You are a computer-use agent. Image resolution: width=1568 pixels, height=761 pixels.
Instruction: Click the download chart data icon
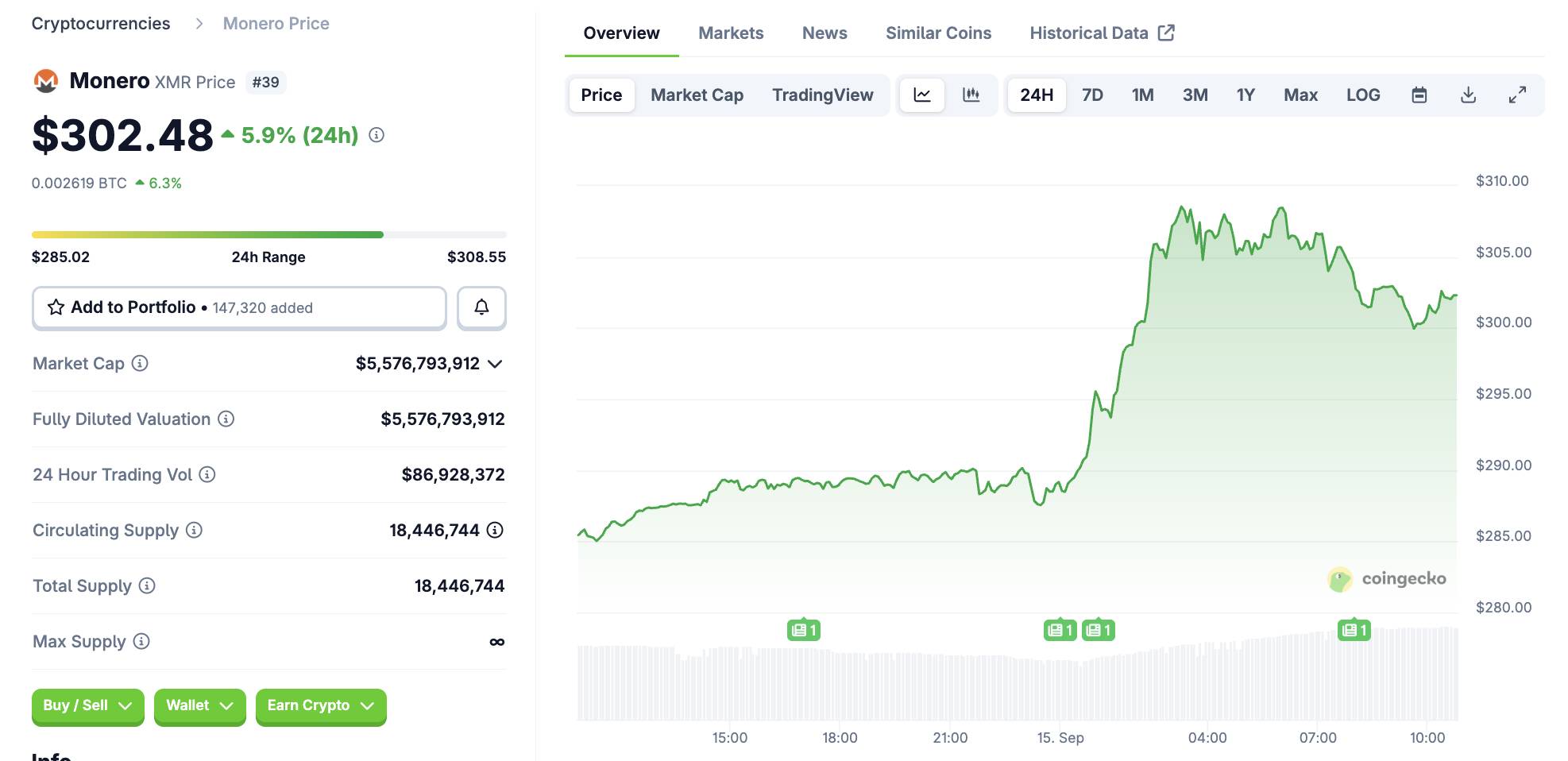pos(1469,95)
